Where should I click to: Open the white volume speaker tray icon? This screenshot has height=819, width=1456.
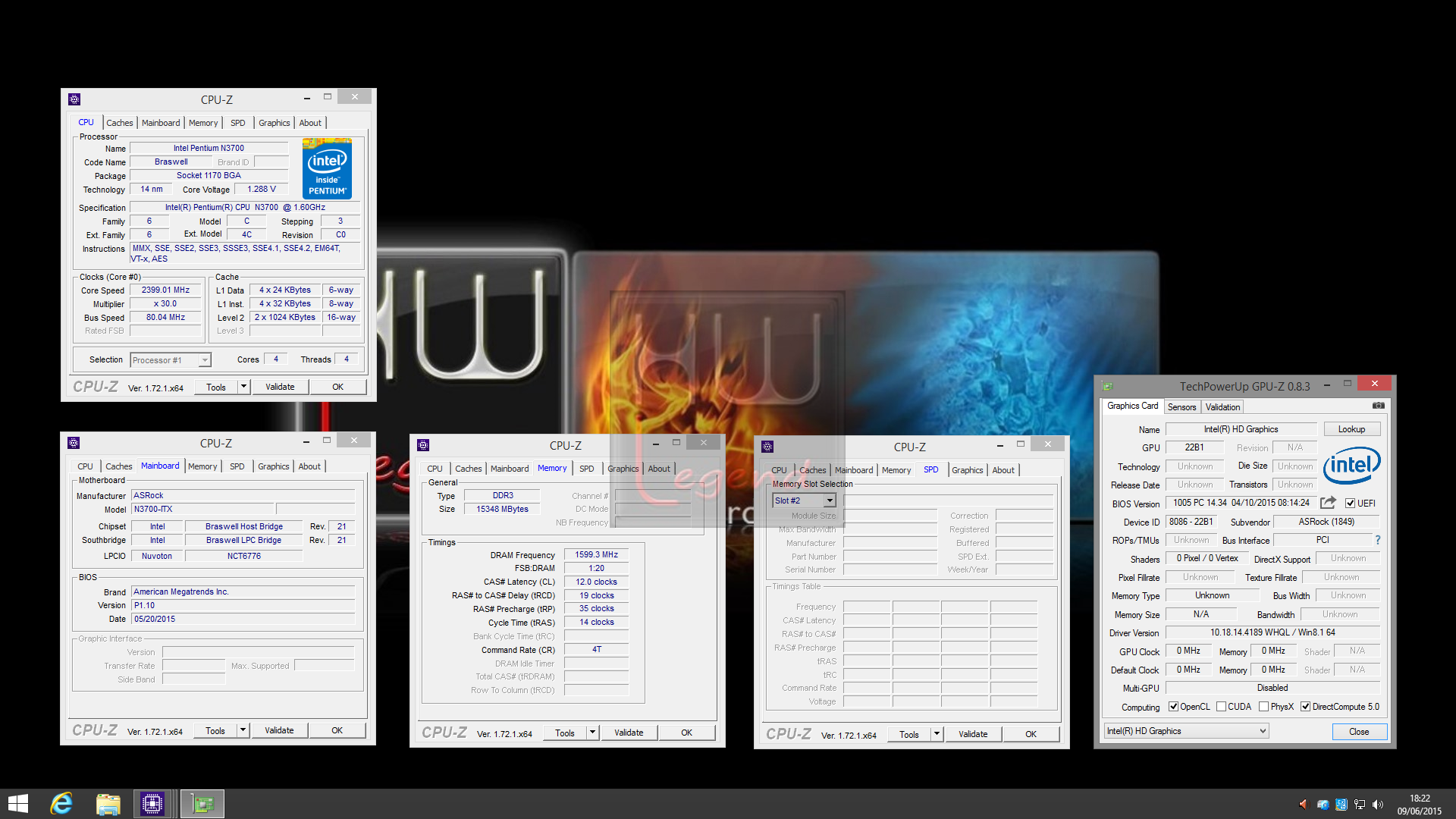coord(1378,805)
